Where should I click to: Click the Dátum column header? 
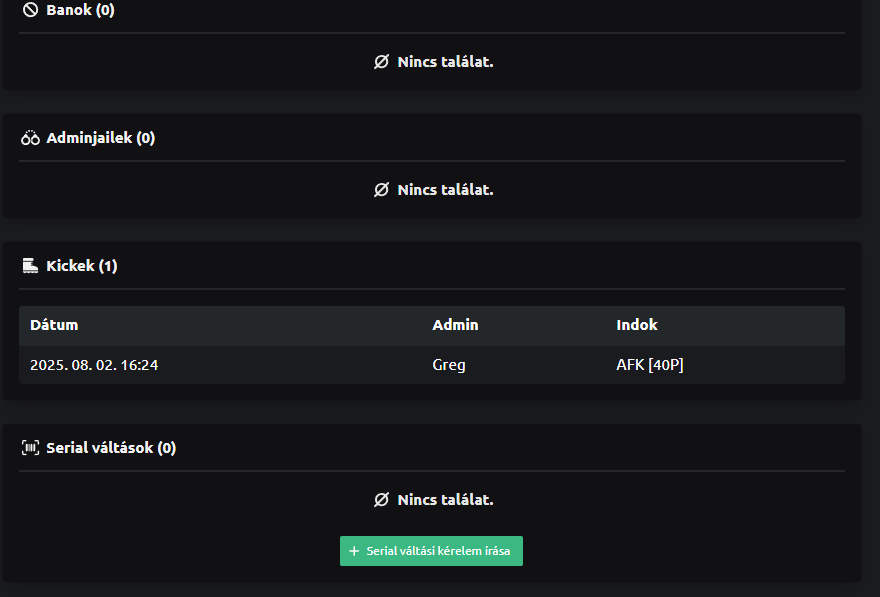54,325
